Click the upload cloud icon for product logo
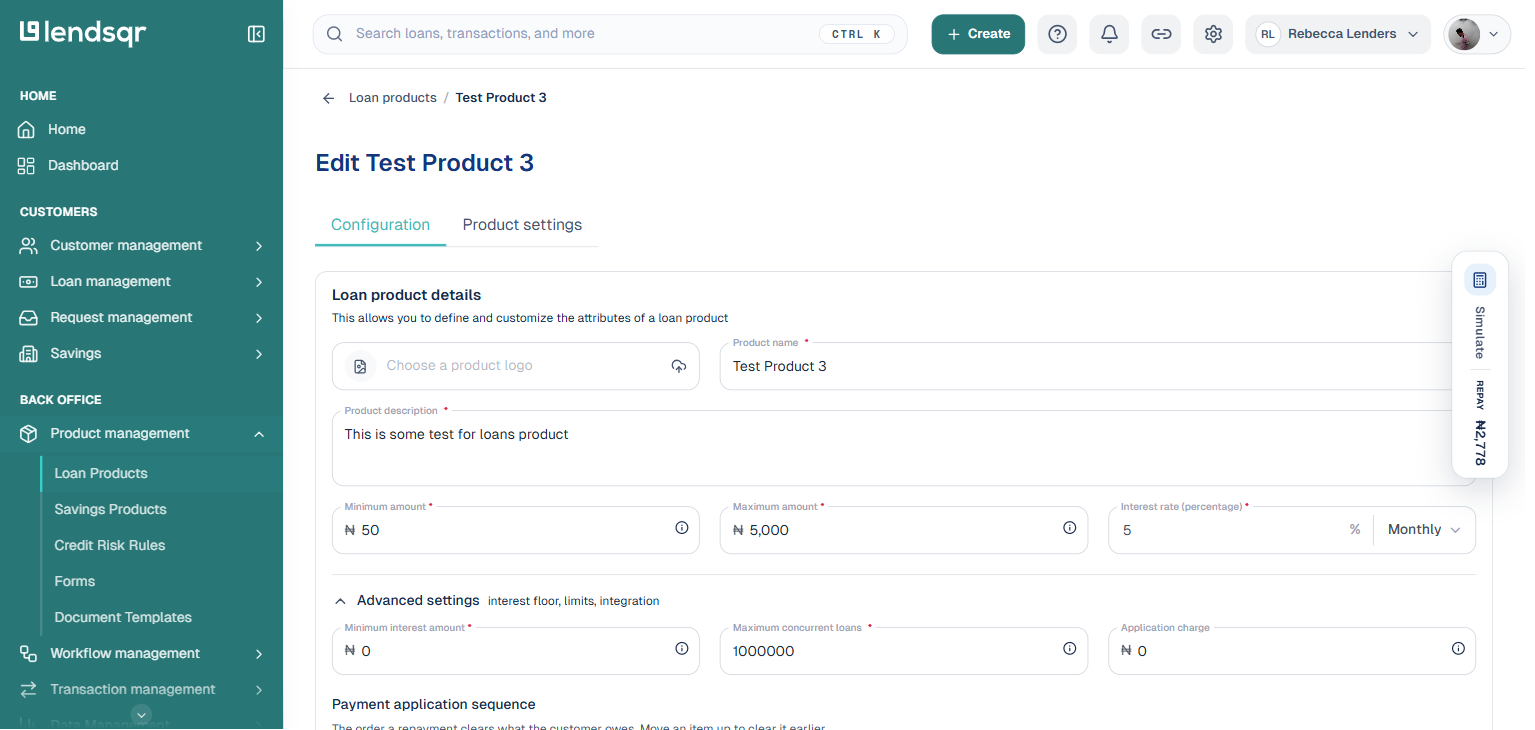This screenshot has height=730, width=1535. (679, 366)
